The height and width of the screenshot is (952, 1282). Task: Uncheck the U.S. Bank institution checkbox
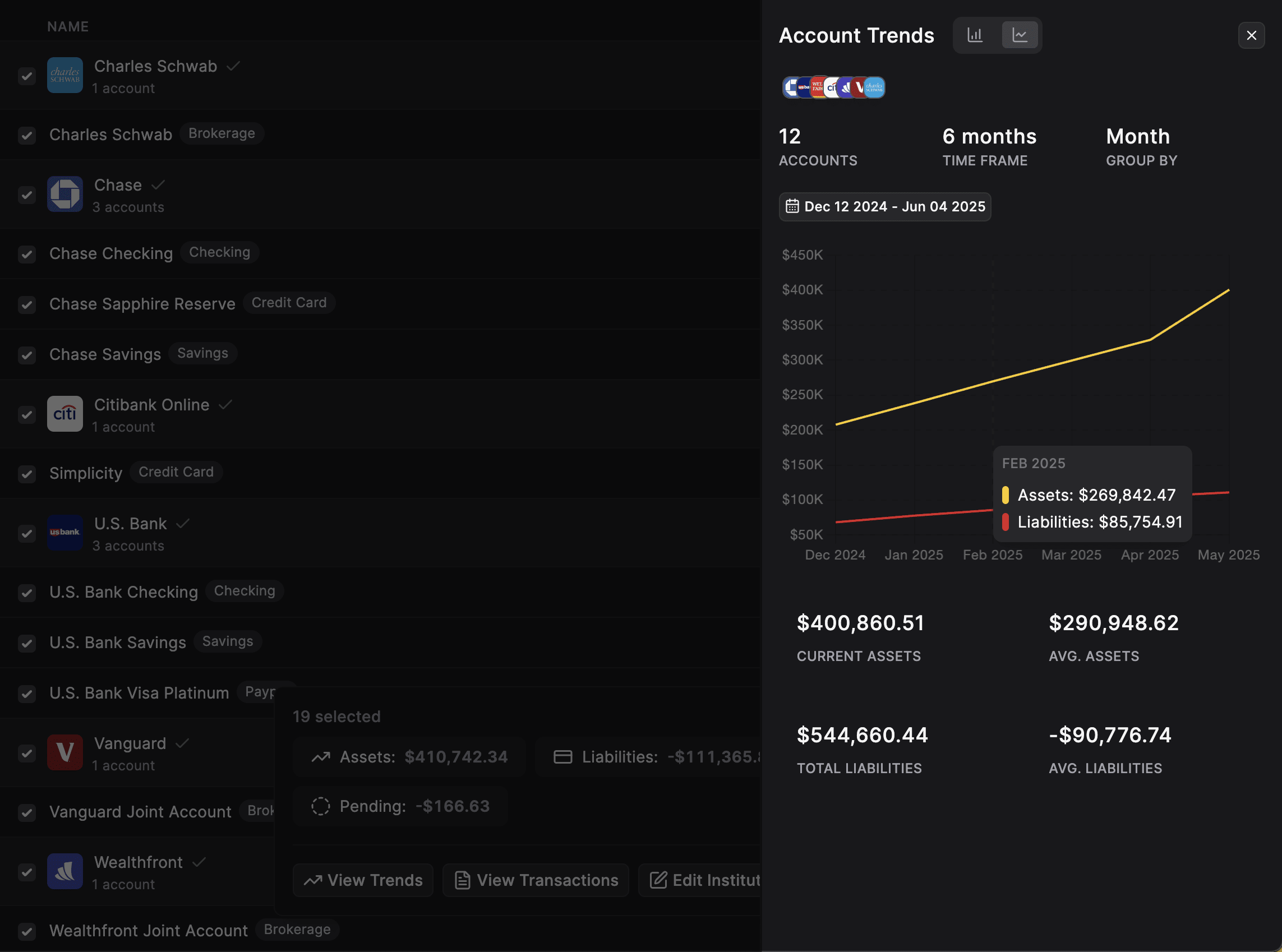point(26,533)
